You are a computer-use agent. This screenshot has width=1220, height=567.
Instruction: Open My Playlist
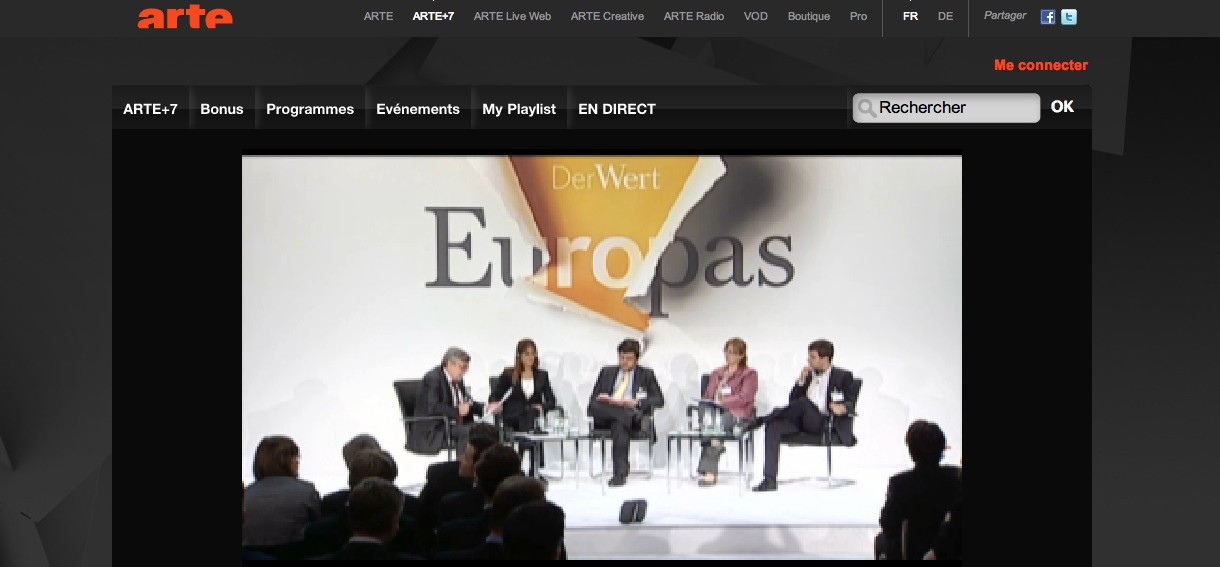(x=519, y=109)
